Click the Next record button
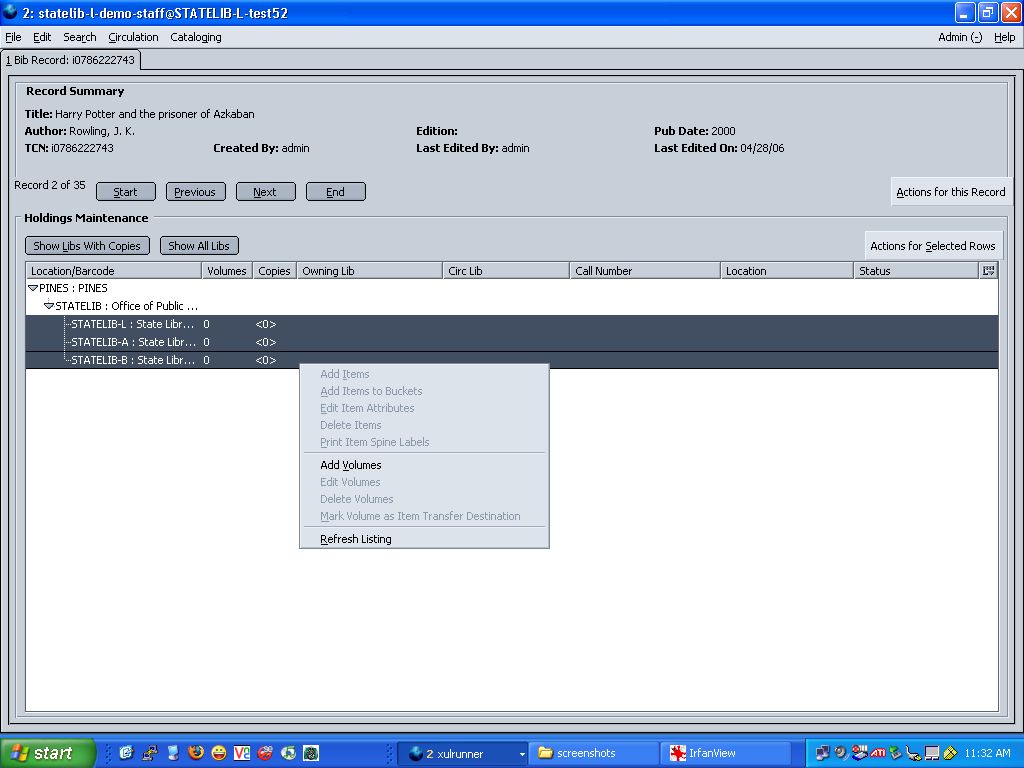Screen dimensions: 1024x768 265,192
